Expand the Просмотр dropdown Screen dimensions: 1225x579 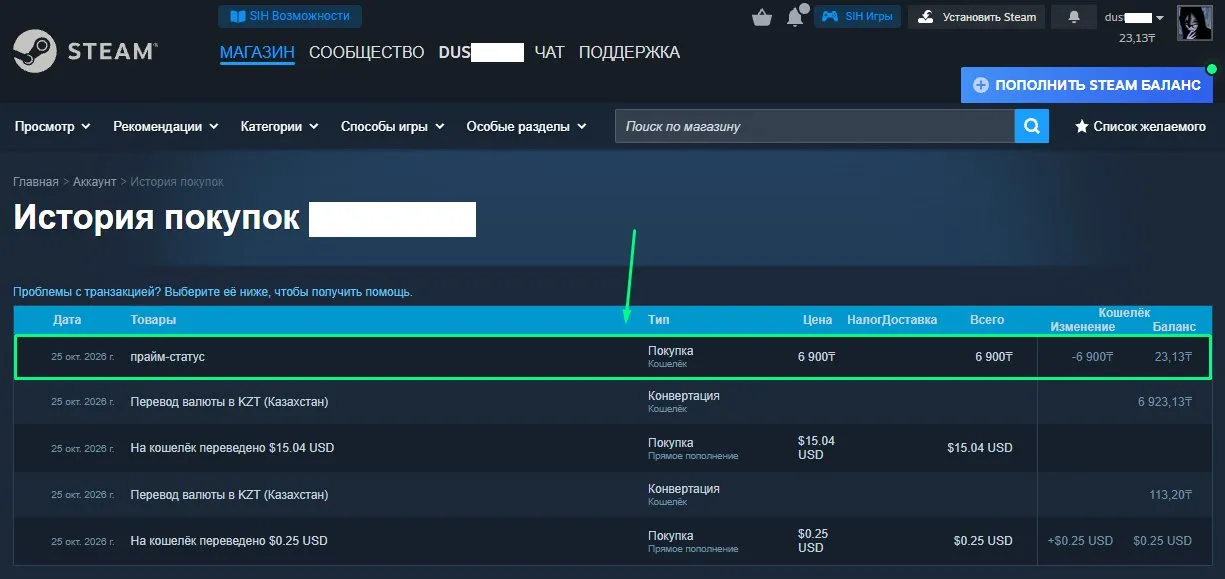pos(53,126)
